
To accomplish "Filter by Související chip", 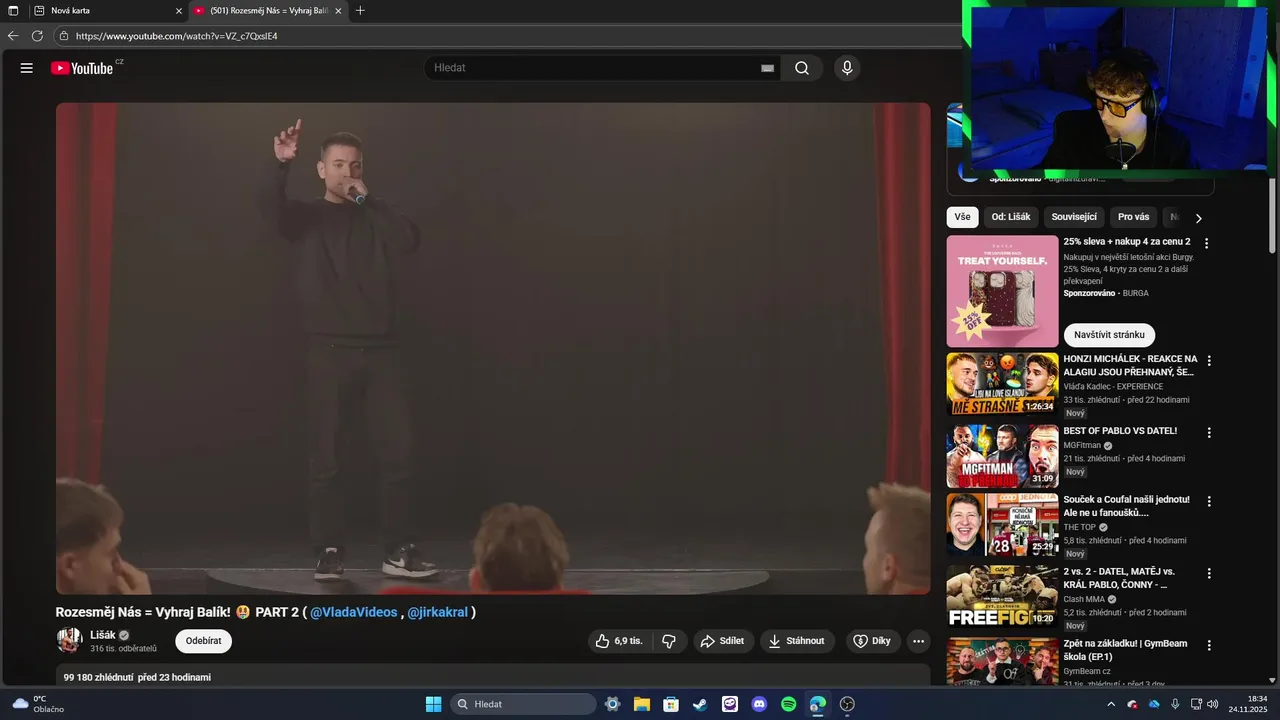I will coord(1074,217).
